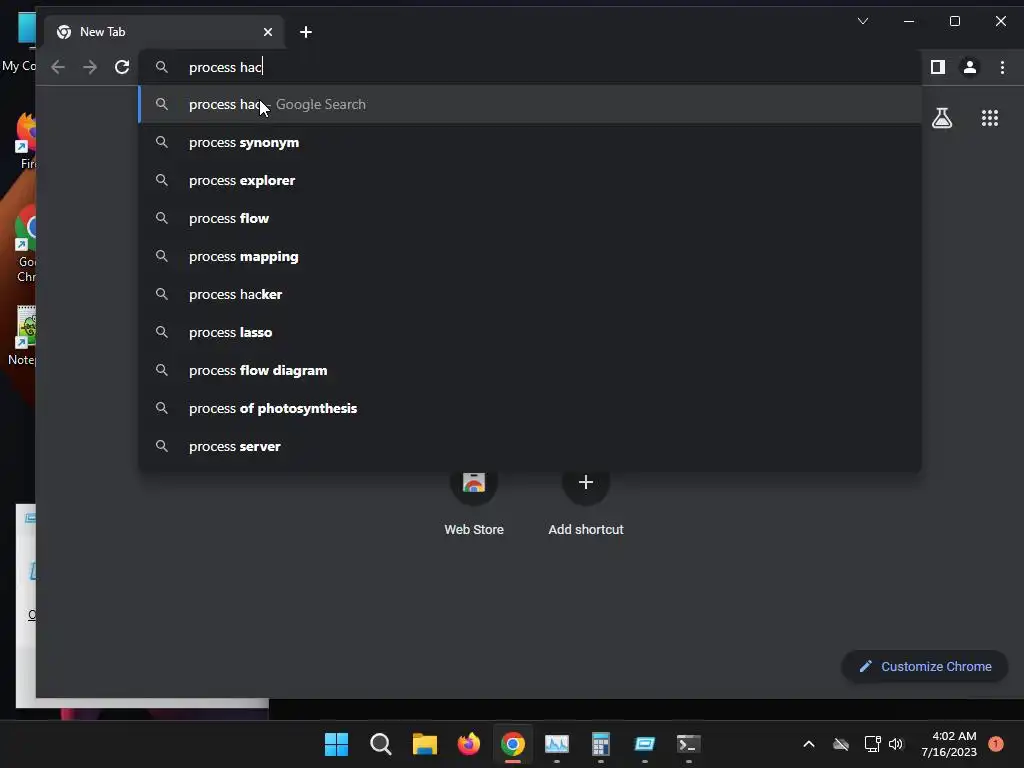Image resolution: width=1024 pixels, height=768 pixels.
Task: Click magnifier icon beside 'process lasso'
Action: click(162, 332)
